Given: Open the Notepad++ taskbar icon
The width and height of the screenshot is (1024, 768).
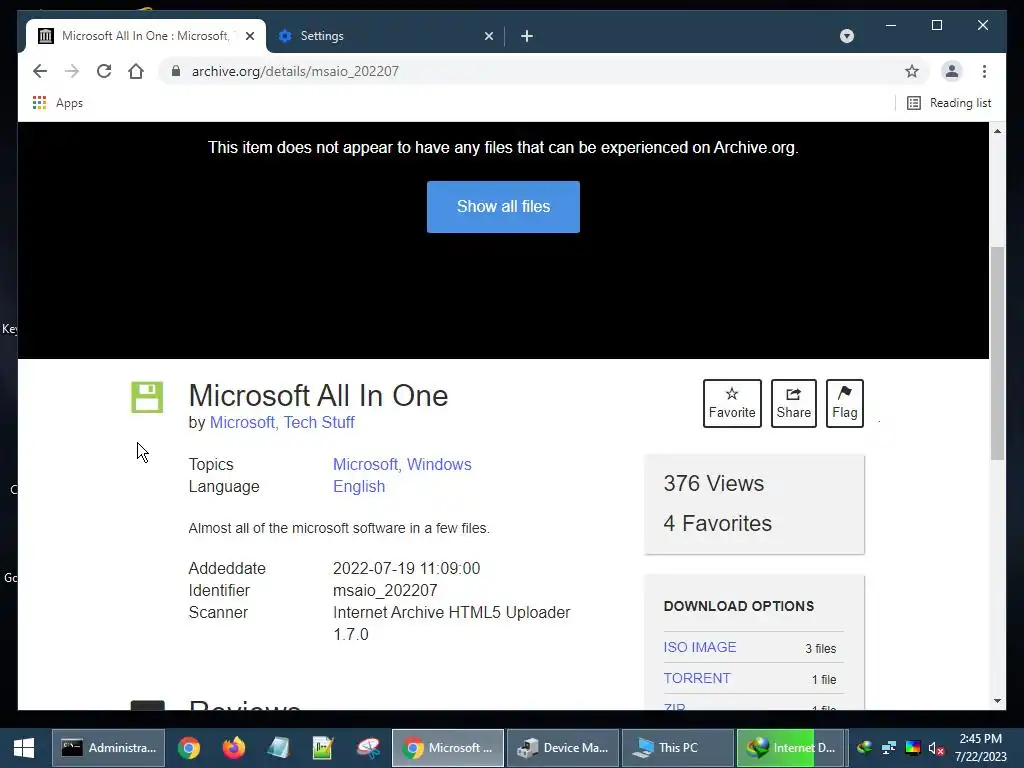Looking at the screenshot, I should point(323,748).
